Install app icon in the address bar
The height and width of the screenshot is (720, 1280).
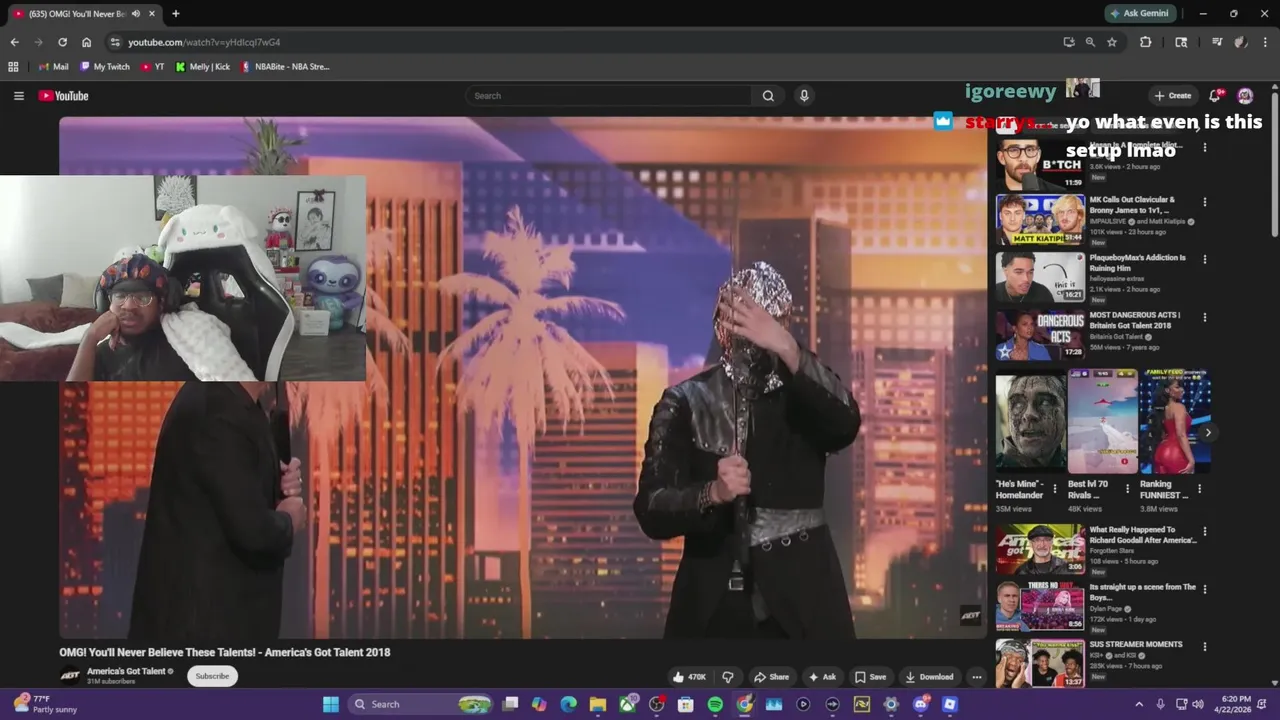point(1069,42)
